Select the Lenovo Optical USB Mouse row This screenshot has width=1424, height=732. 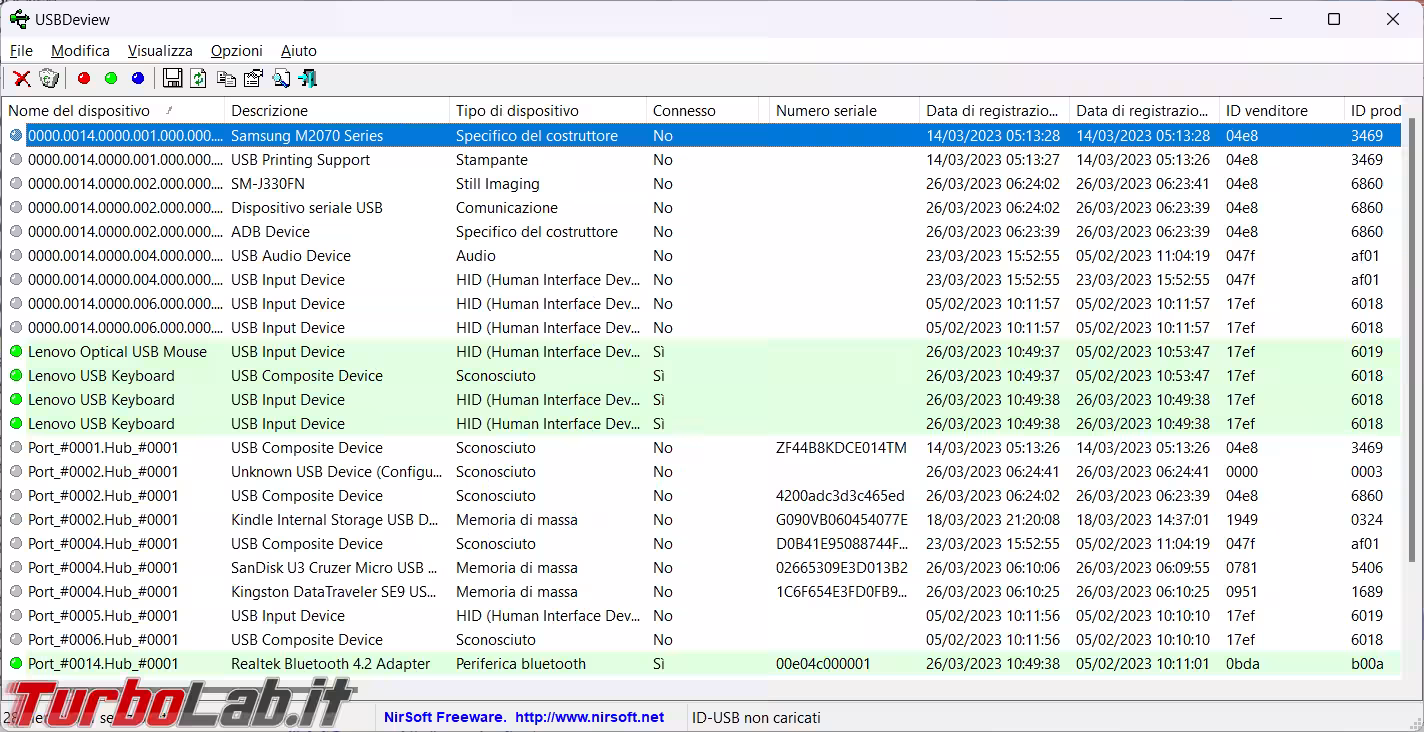click(117, 352)
